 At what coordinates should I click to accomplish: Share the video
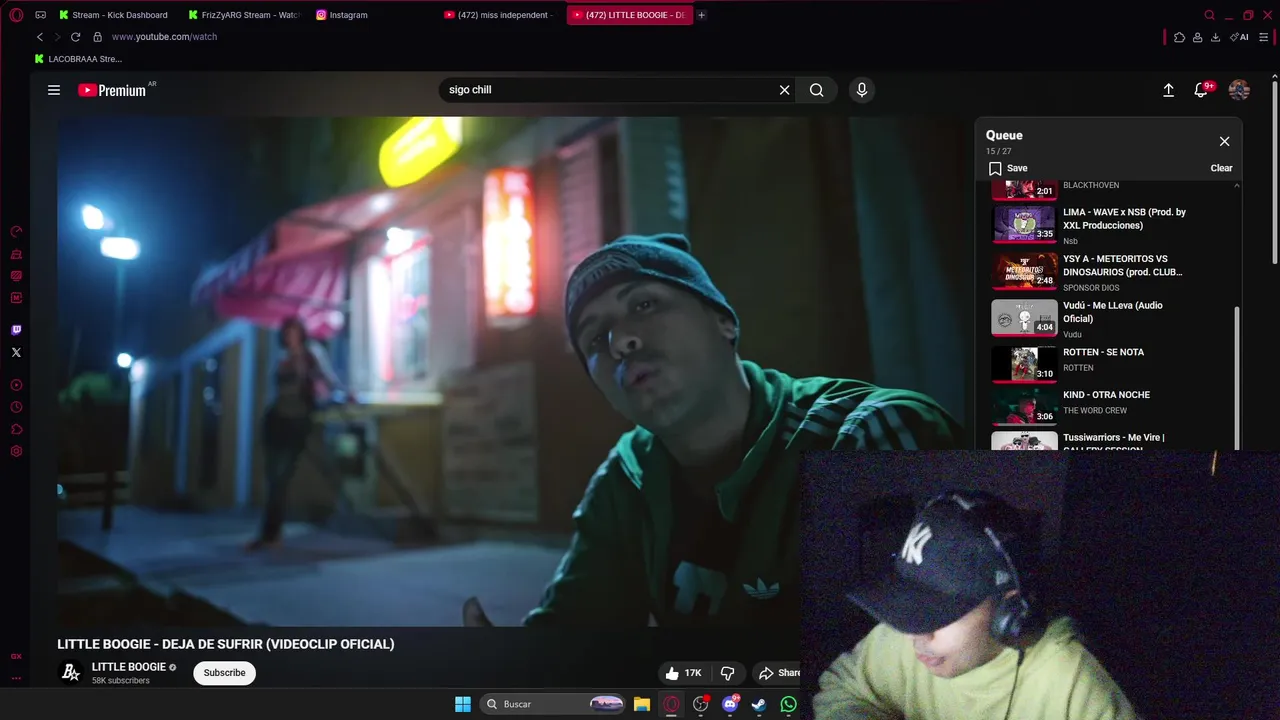tap(779, 673)
